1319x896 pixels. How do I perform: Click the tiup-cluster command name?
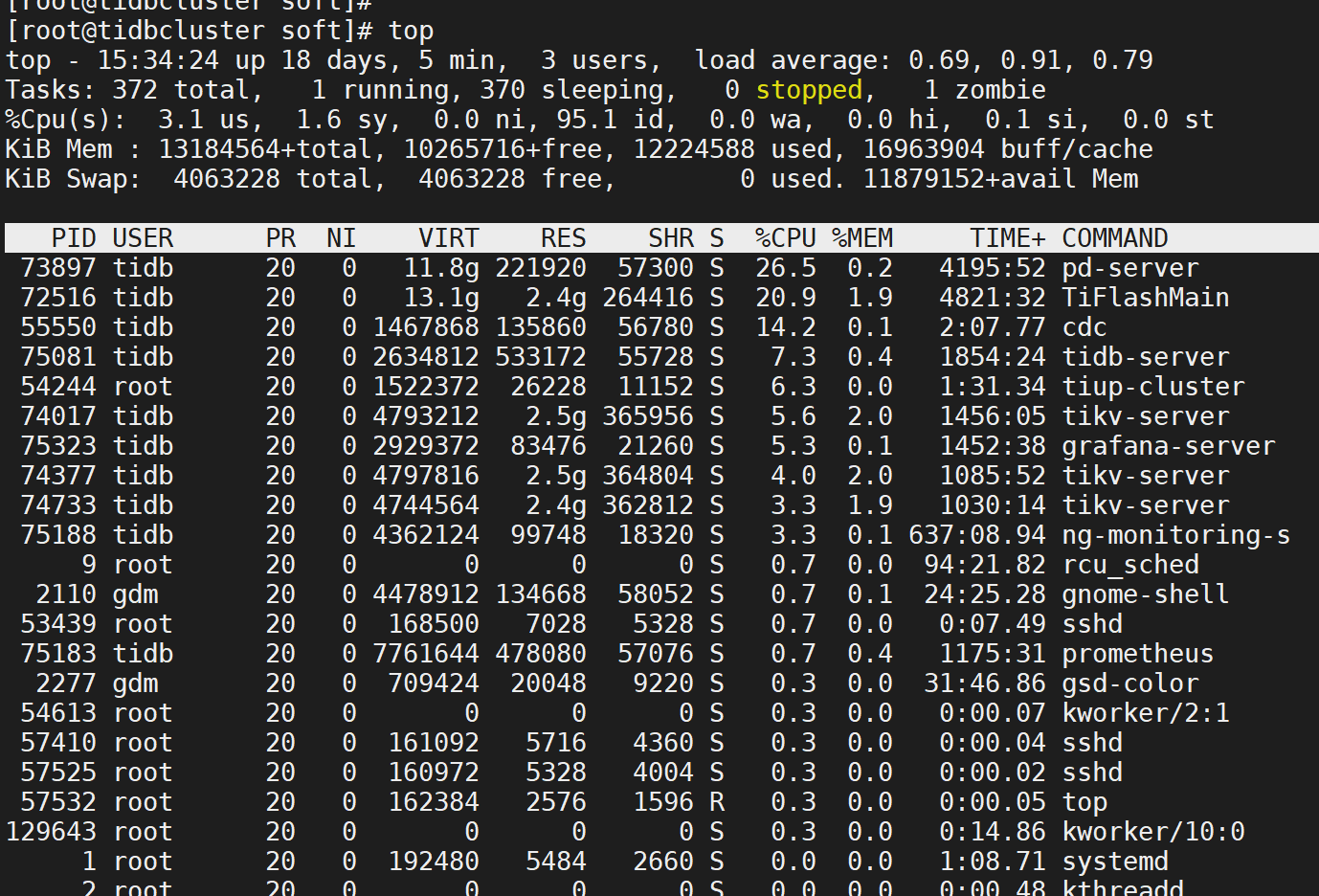(x=1153, y=387)
